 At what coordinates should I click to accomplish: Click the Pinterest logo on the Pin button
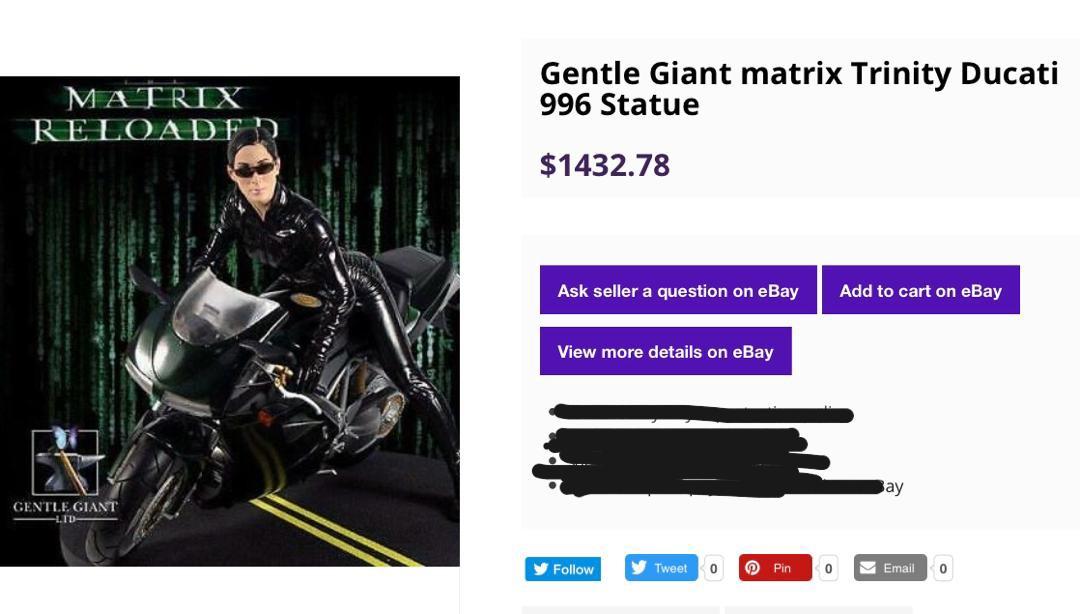753,568
